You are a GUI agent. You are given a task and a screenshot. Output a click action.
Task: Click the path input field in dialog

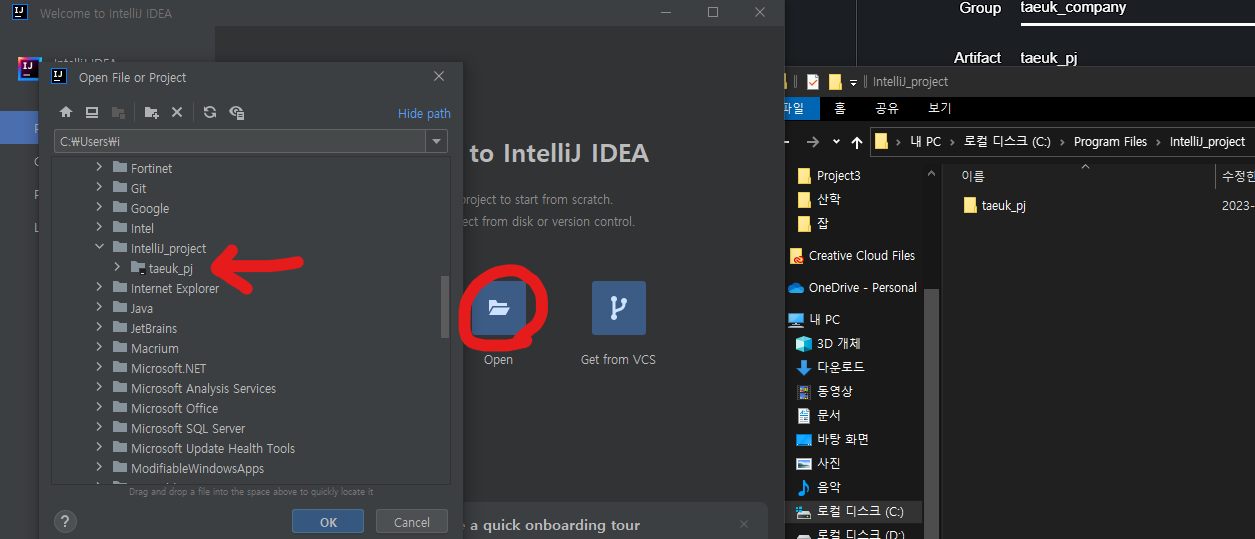click(240, 142)
